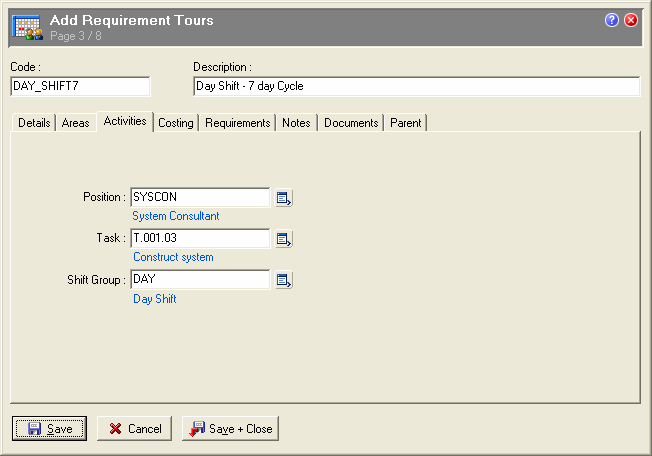Follow the Day Shift link
Screen dimensions: 652x456
coord(155,299)
